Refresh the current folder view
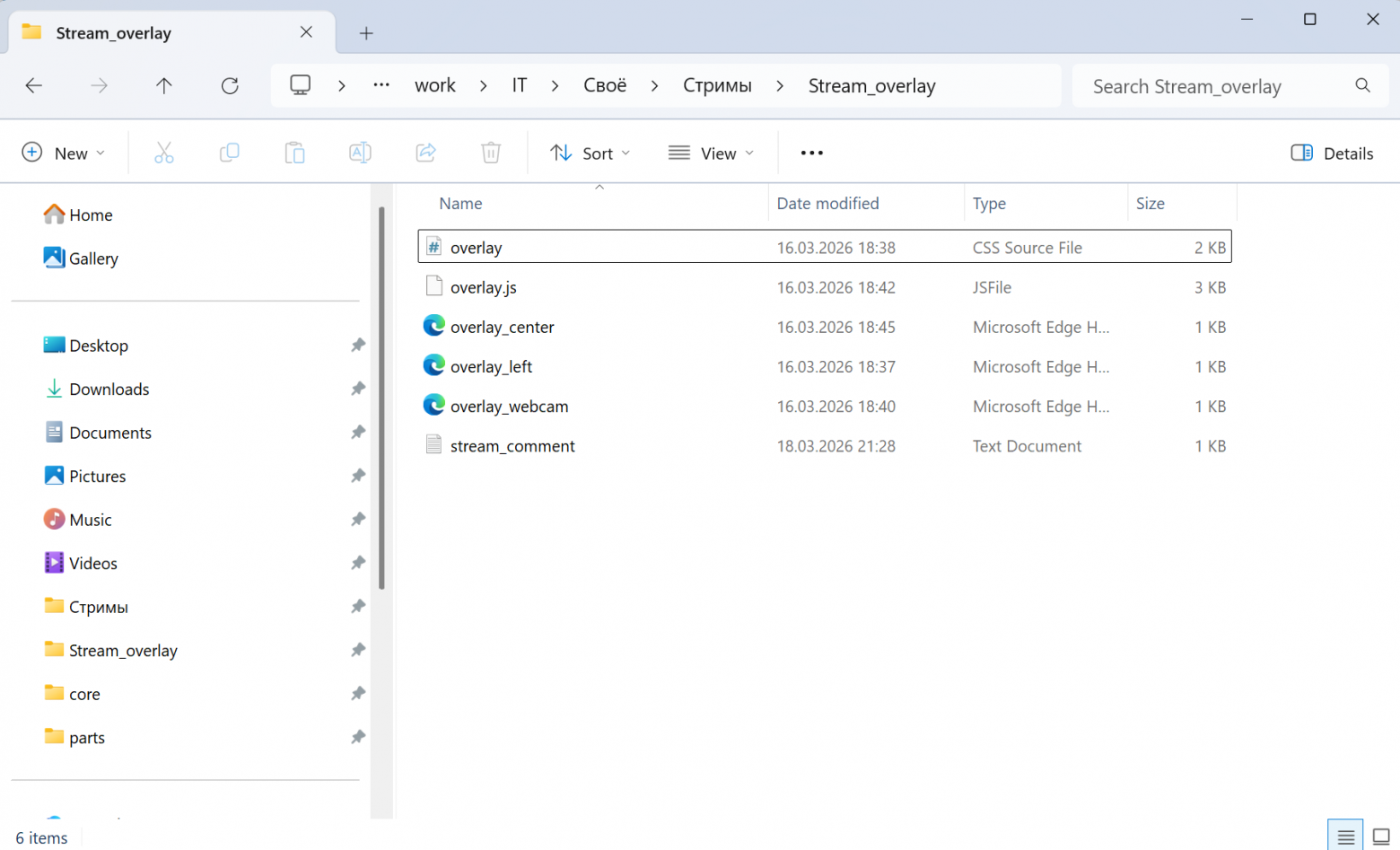1400x850 pixels. point(230,86)
